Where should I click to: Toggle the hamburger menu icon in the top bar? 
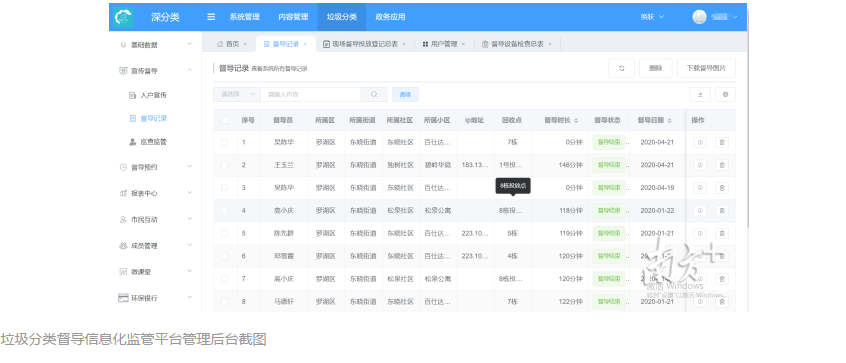[211, 17]
